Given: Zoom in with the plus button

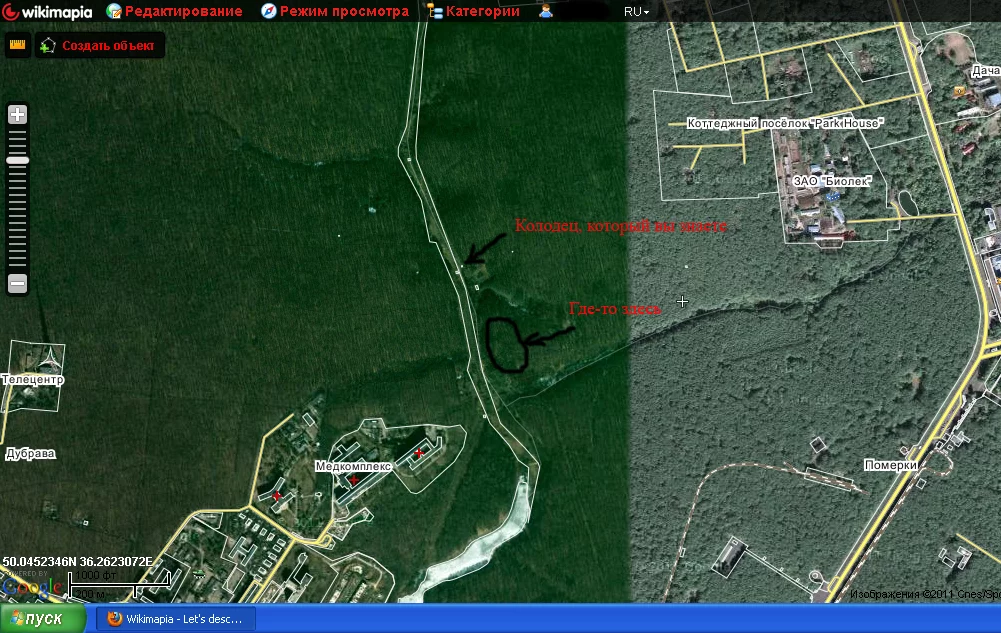Looking at the screenshot, I should [x=17, y=115].
